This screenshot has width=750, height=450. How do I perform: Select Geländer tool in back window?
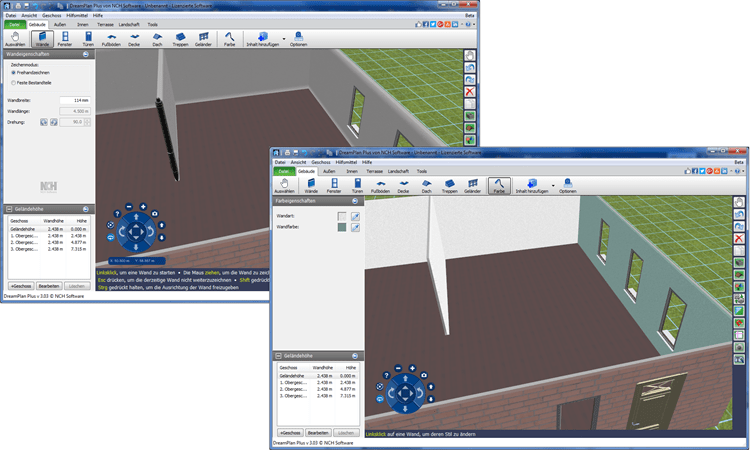(x=203, y=39)
